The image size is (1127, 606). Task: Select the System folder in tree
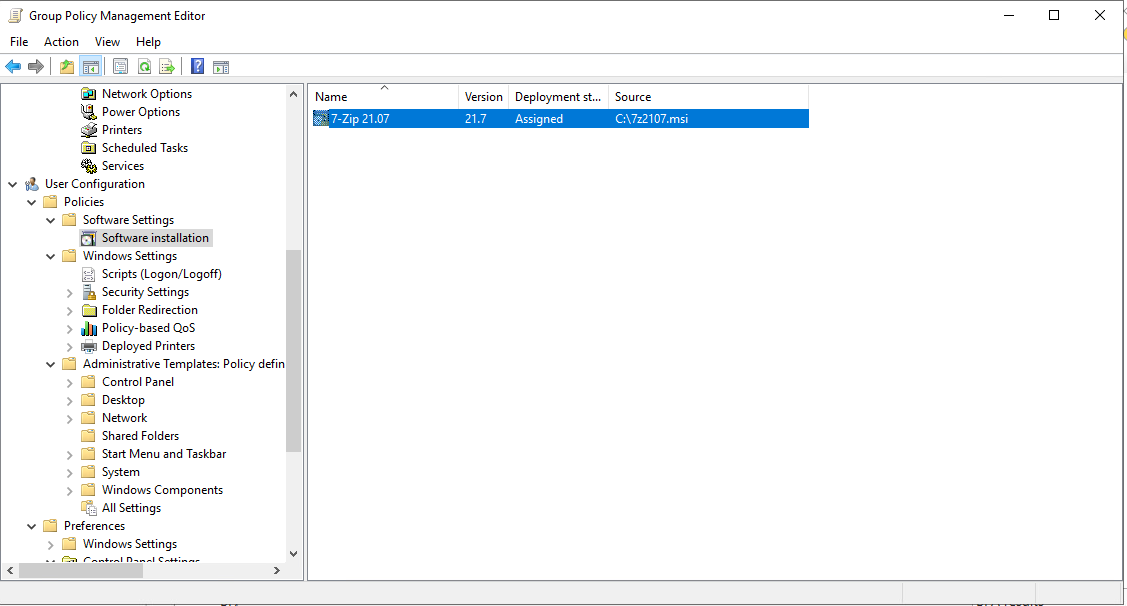121,472
